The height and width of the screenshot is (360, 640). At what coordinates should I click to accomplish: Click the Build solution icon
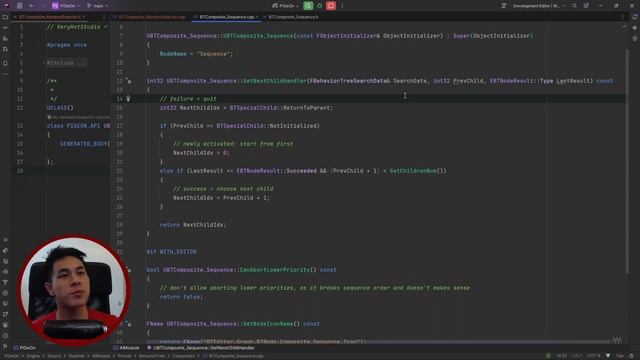504,6
